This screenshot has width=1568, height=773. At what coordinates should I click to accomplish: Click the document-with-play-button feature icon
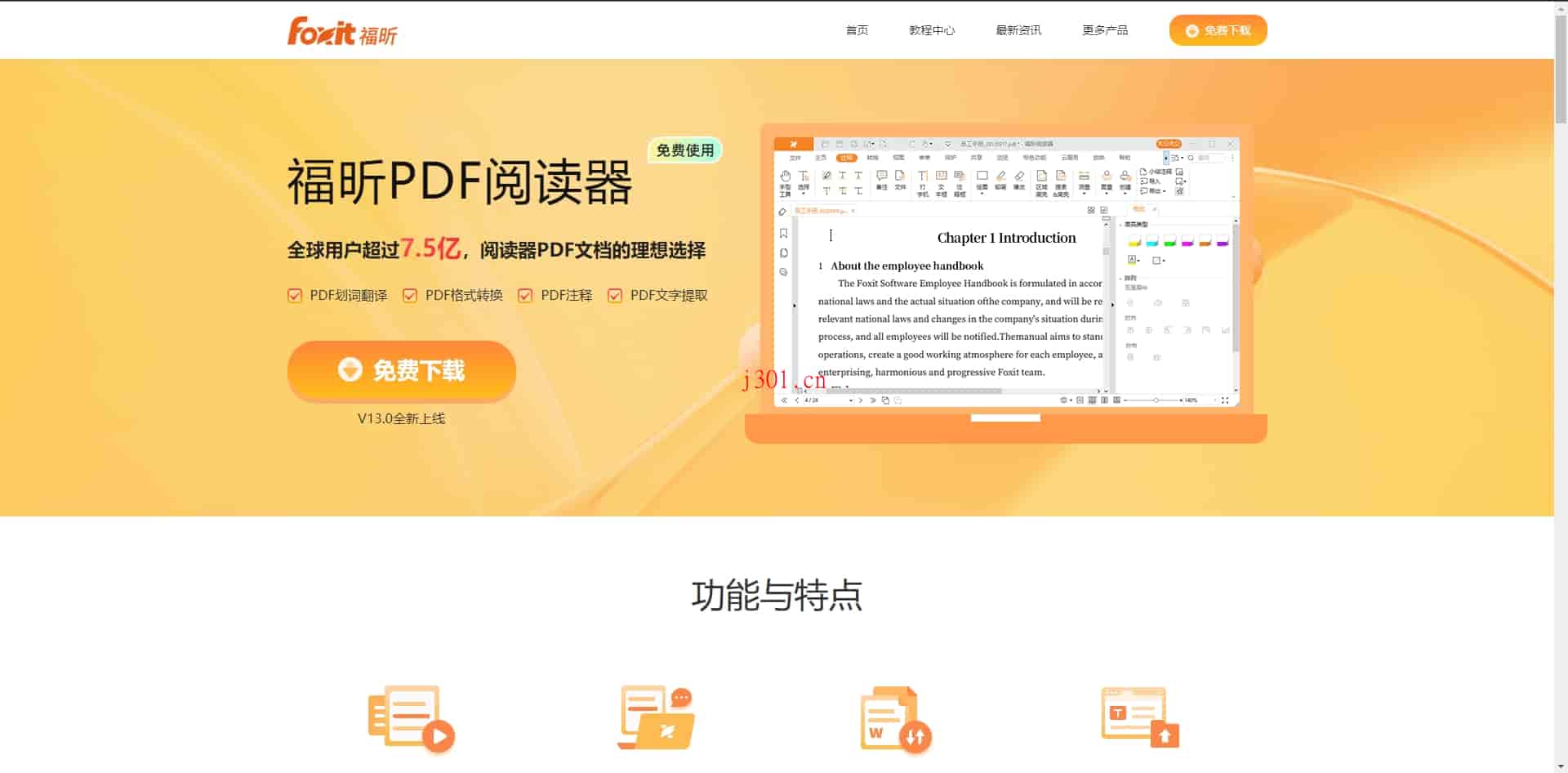411,718
